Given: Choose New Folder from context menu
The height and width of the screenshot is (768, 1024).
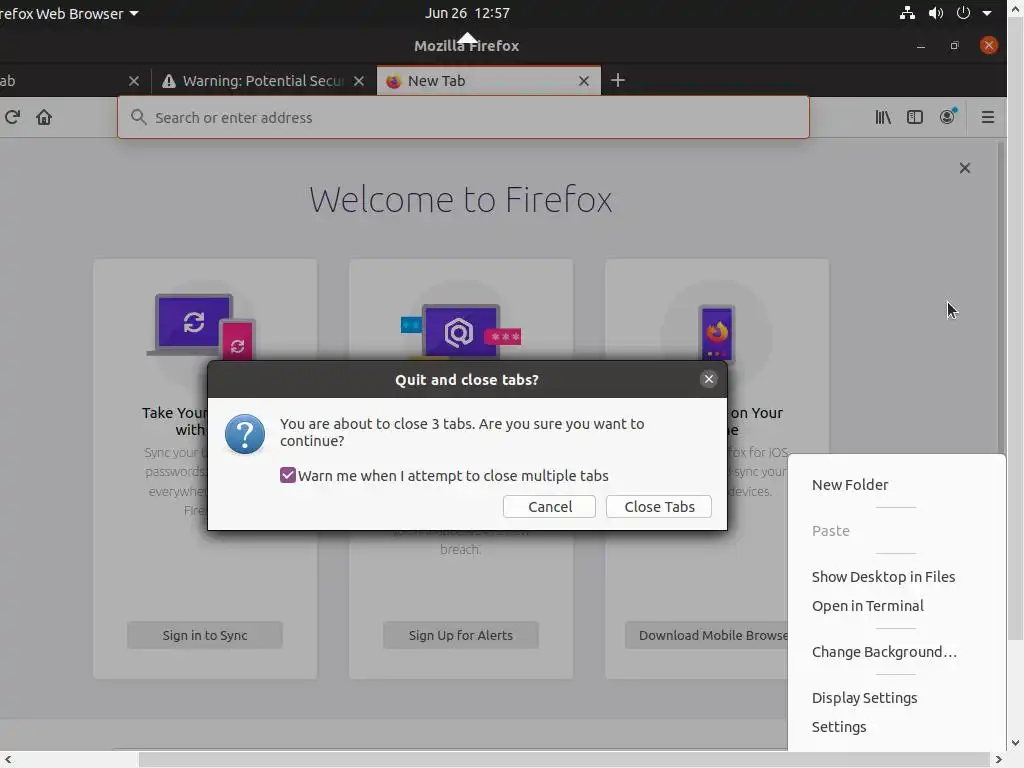Looking at the screenshot, I should pyautogui.click(x=850, y=485).
